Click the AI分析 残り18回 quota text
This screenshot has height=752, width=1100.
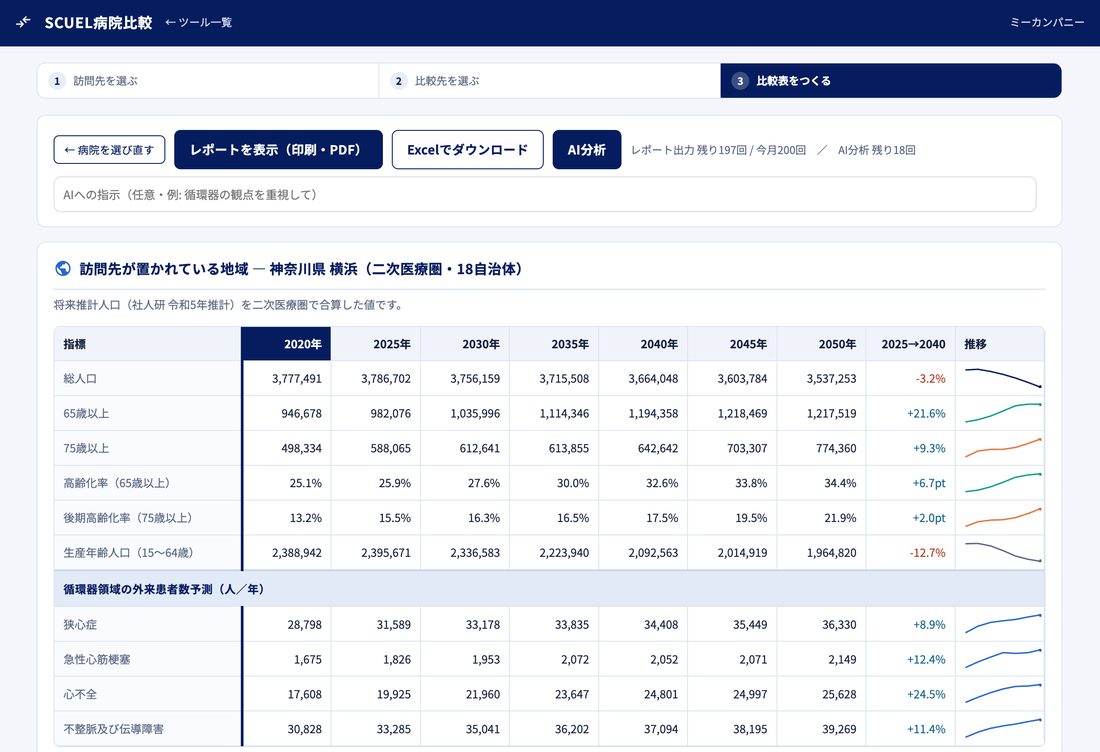pyautogui.click(x=876, y=150)
